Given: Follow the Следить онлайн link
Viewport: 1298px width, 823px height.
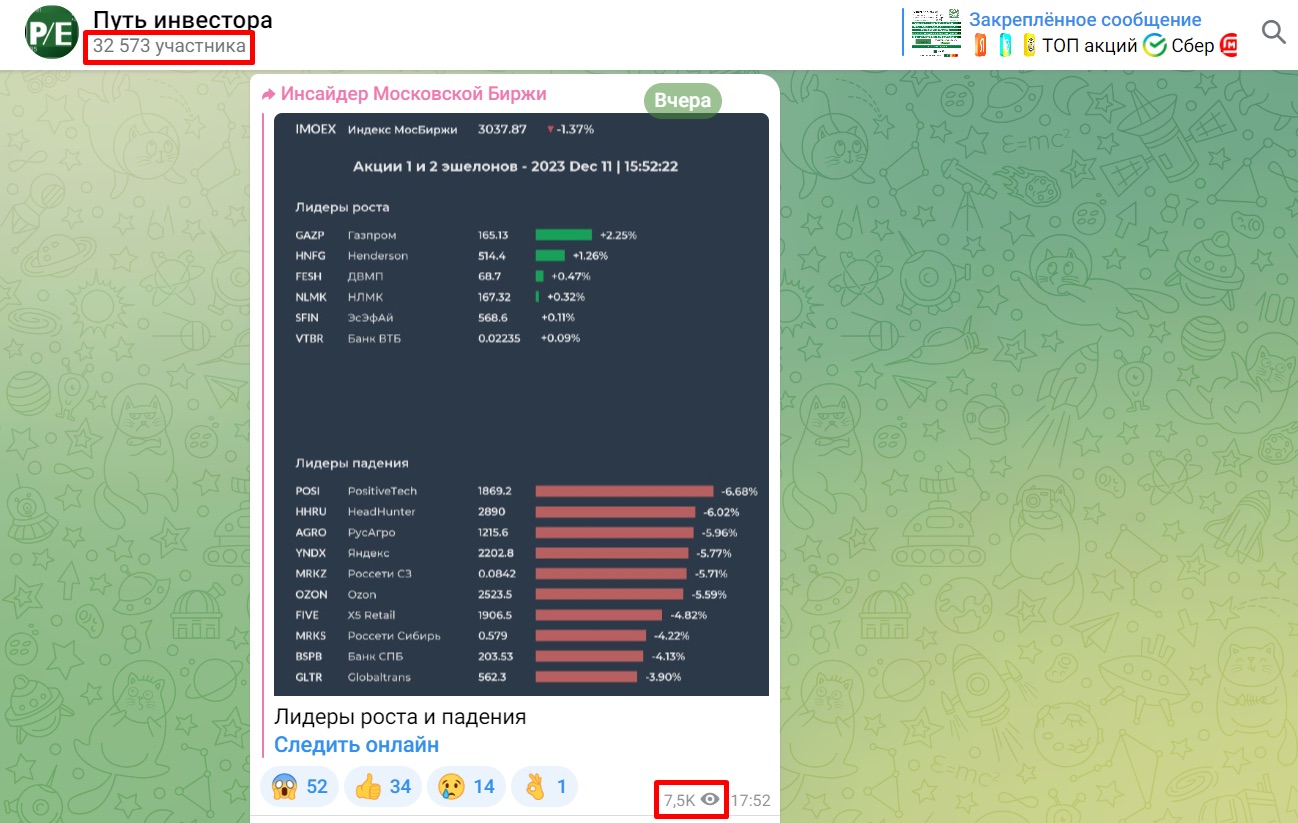Looking at the screenshot, I should point(356,745).
